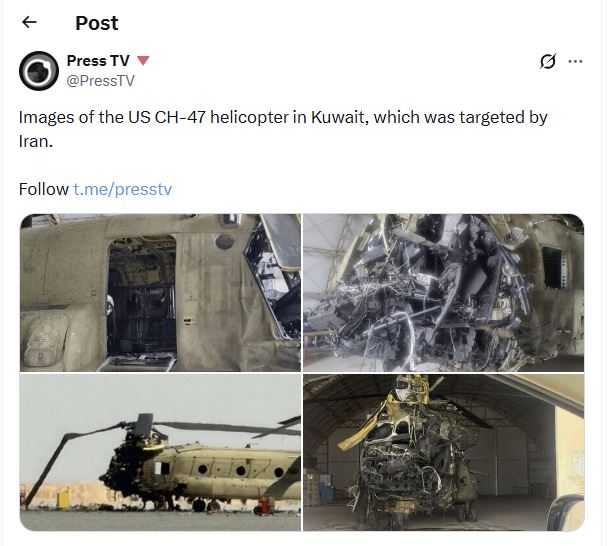Screen dimensions: 608x546
Task: Open the @PressTV handle link
Action: [x=100, y=81]
